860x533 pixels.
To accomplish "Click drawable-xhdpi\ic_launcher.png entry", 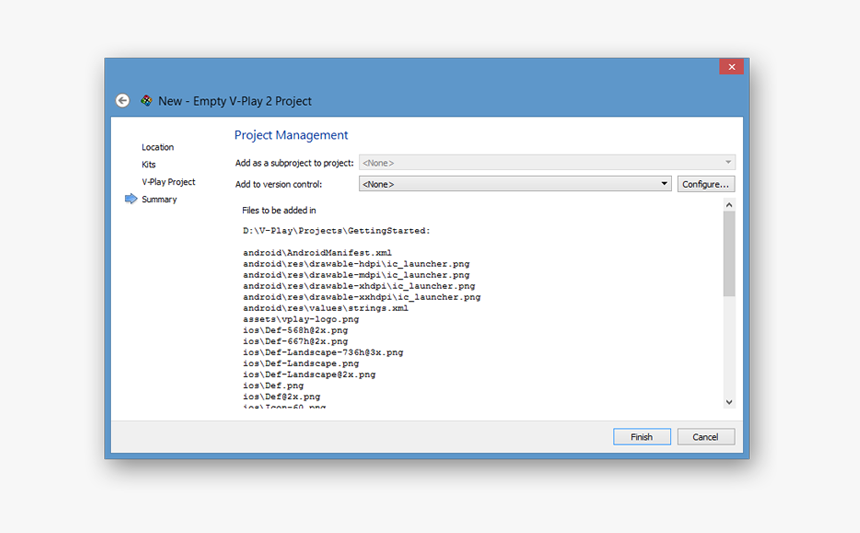I will click(x=359, y=286).
